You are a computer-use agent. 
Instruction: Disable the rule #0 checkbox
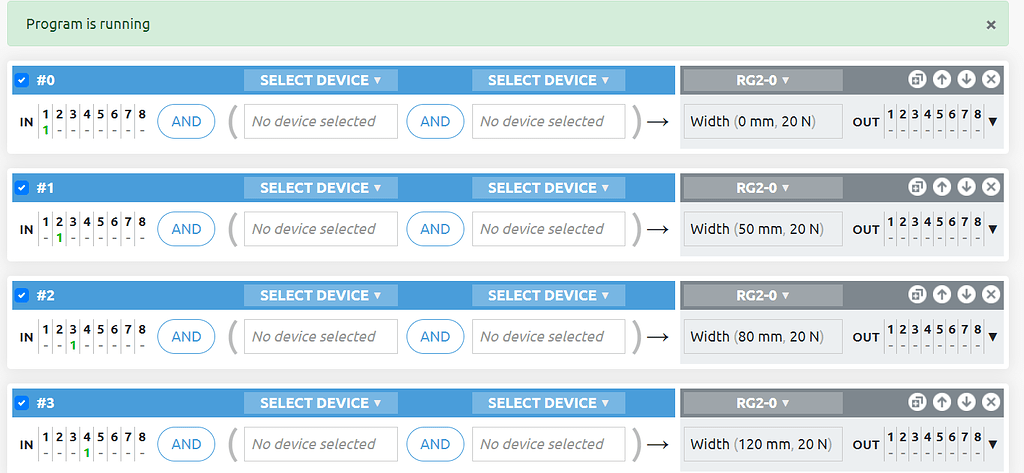pos(22,80)
